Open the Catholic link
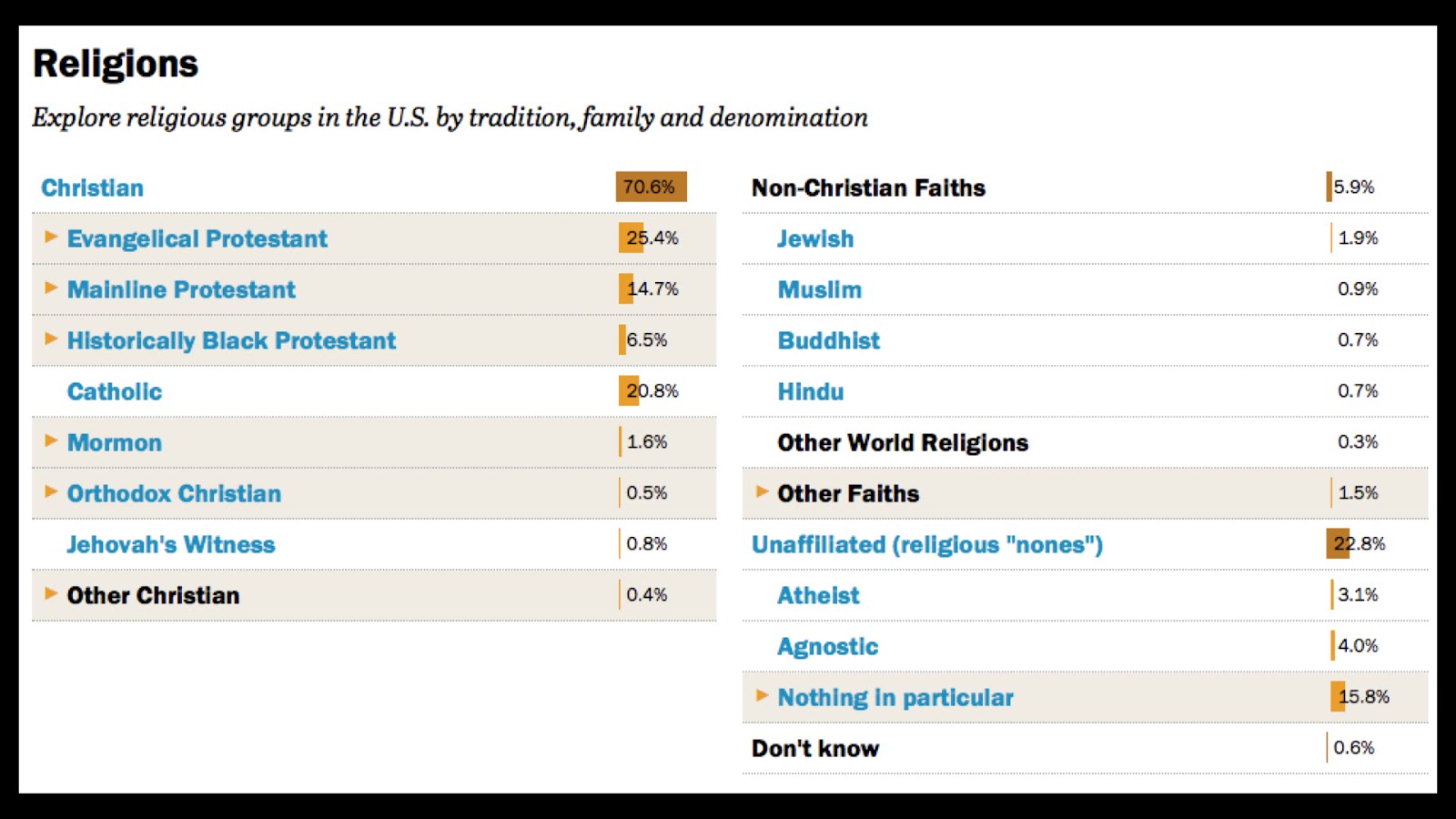 tap(115, 392)
